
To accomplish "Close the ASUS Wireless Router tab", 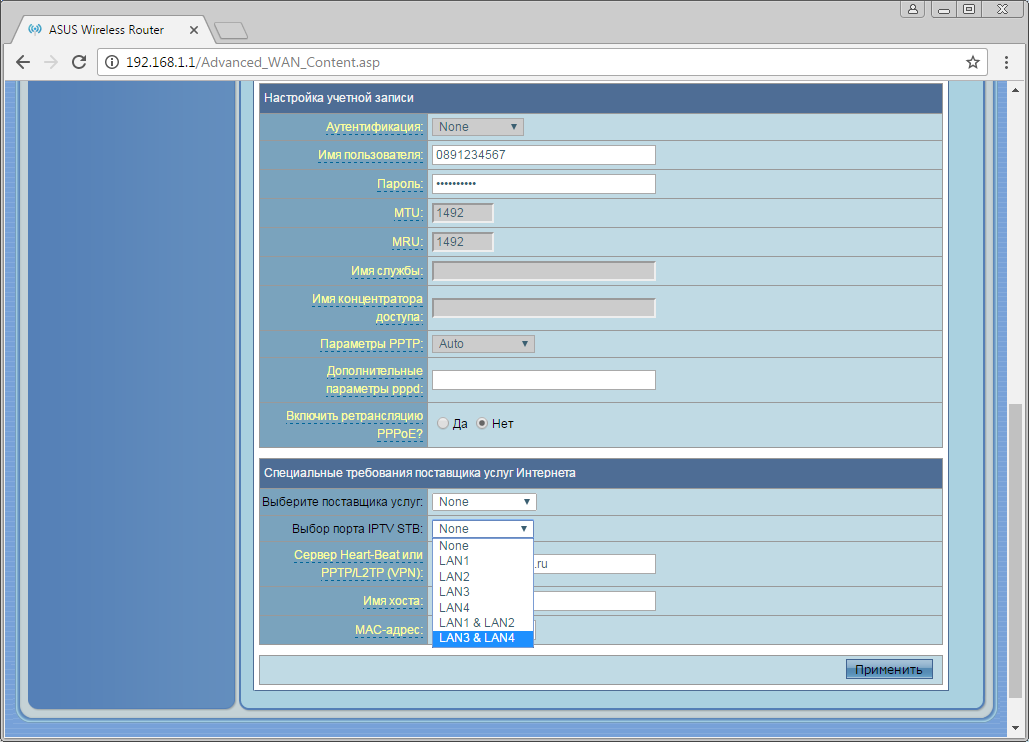I will click(194, 30).
